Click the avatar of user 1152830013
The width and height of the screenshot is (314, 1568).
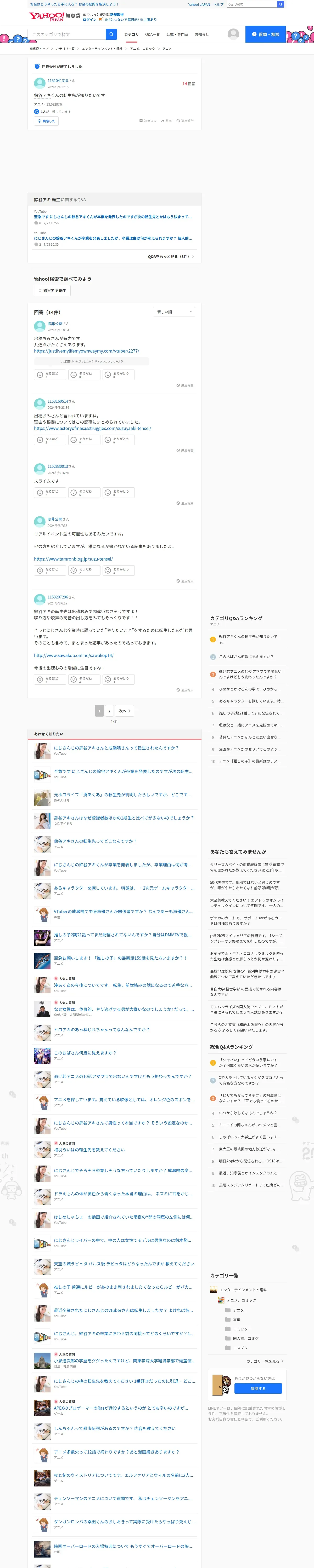click(x=40, y=469)
